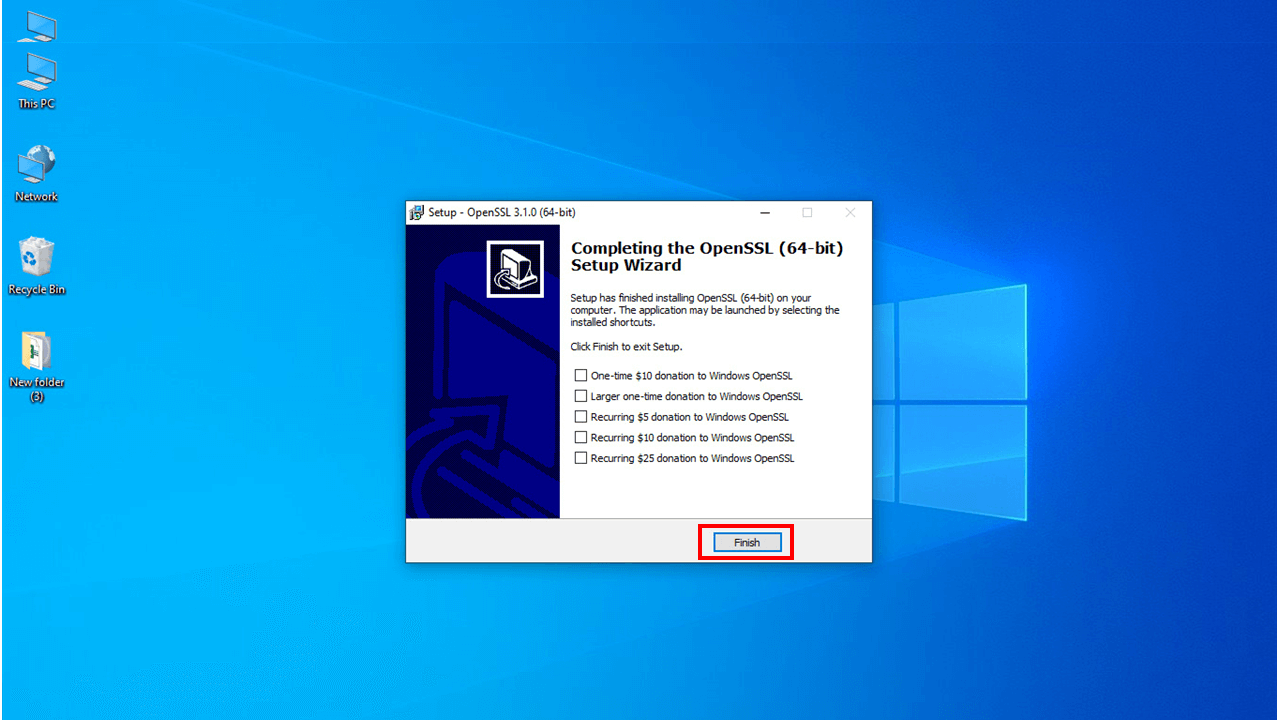
Task: Select the Network desktop icon
Action: (37, 172)
